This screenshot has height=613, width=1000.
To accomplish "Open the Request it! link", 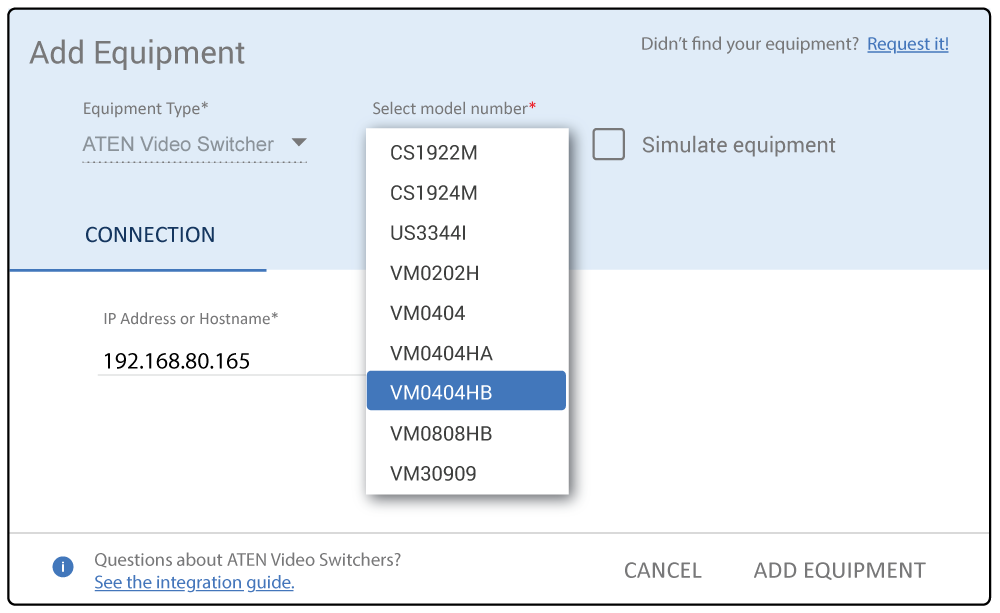I will pyautogui.click(x=908, y=44).
